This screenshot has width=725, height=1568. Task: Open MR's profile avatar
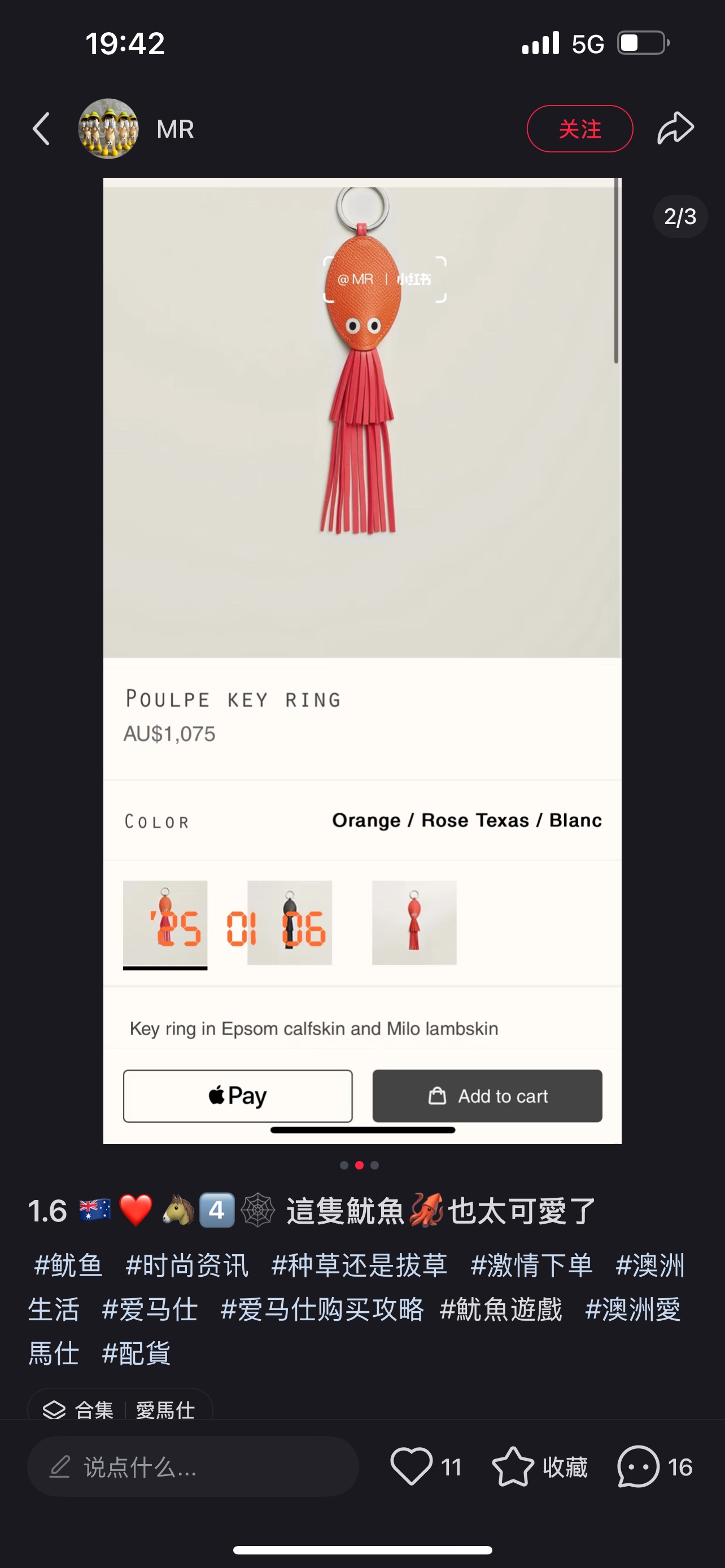coord(108,129)
